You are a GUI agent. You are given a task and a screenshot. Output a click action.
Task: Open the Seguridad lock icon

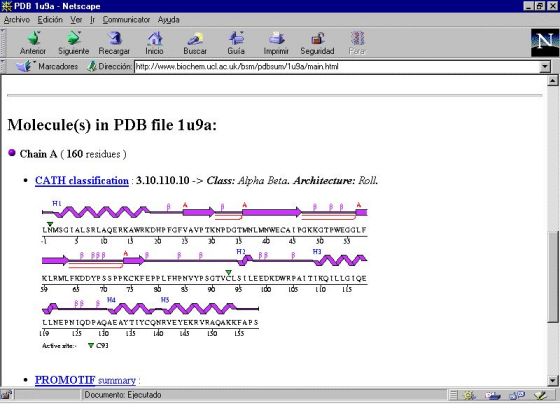click(x=317, y=38)
